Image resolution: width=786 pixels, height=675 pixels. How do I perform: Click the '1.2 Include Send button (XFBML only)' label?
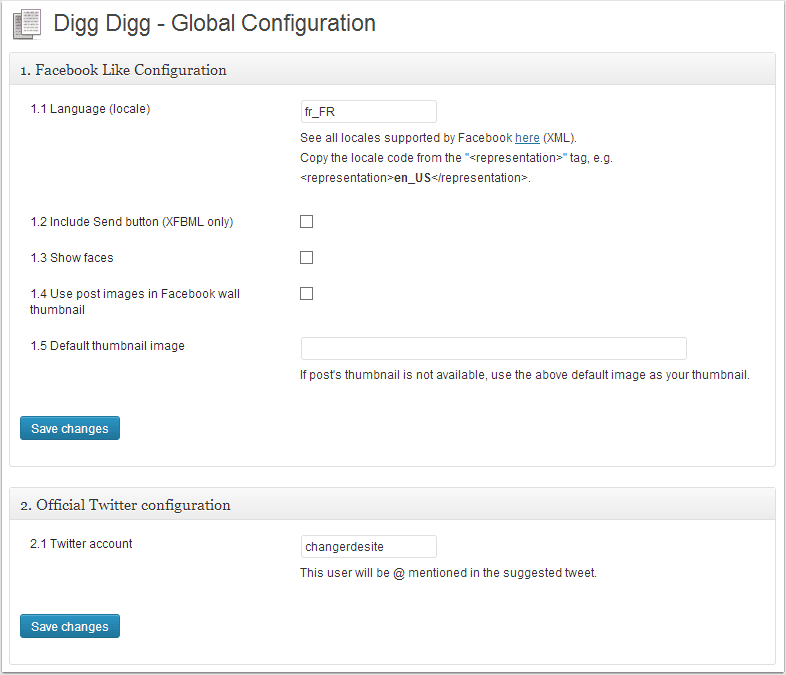coord(132,221)
